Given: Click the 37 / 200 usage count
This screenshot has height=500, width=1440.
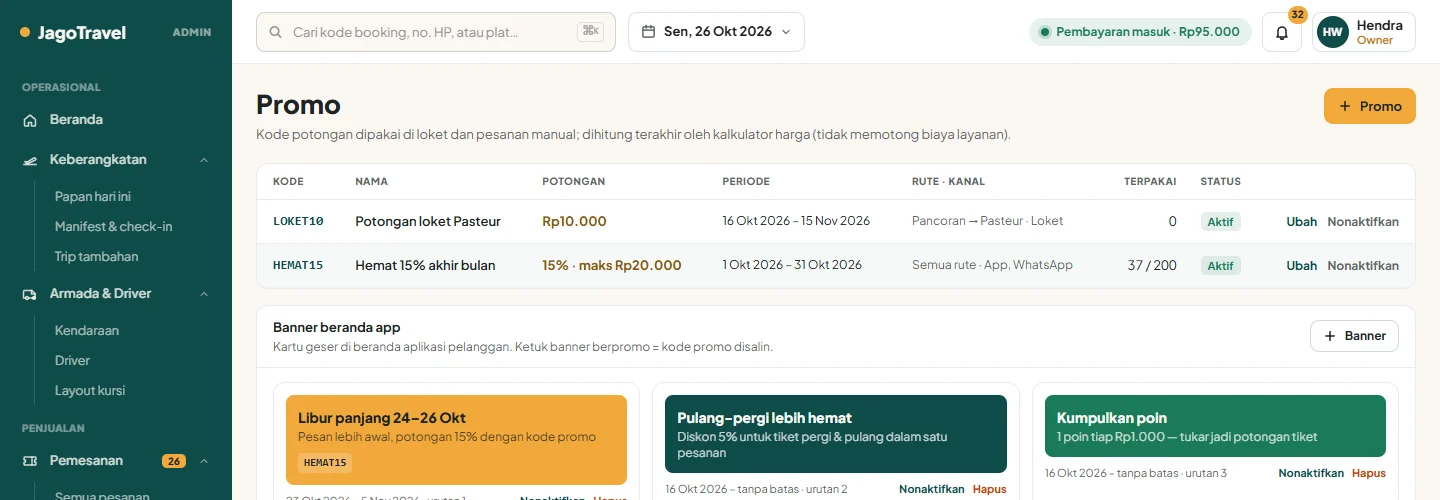Looking at the screenshot, I should pos(1152,266).
